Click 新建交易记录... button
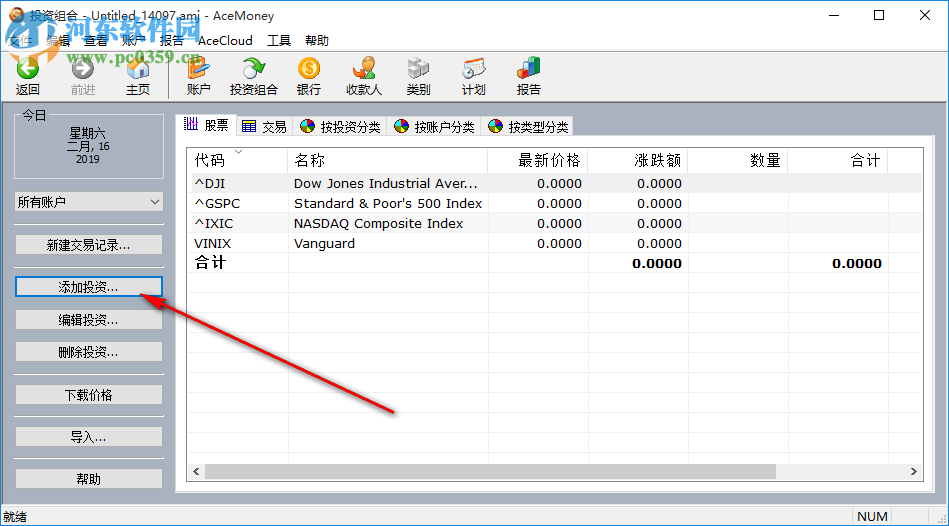The height and width of the screenshot is (526, 949). (x=89, y=245)
